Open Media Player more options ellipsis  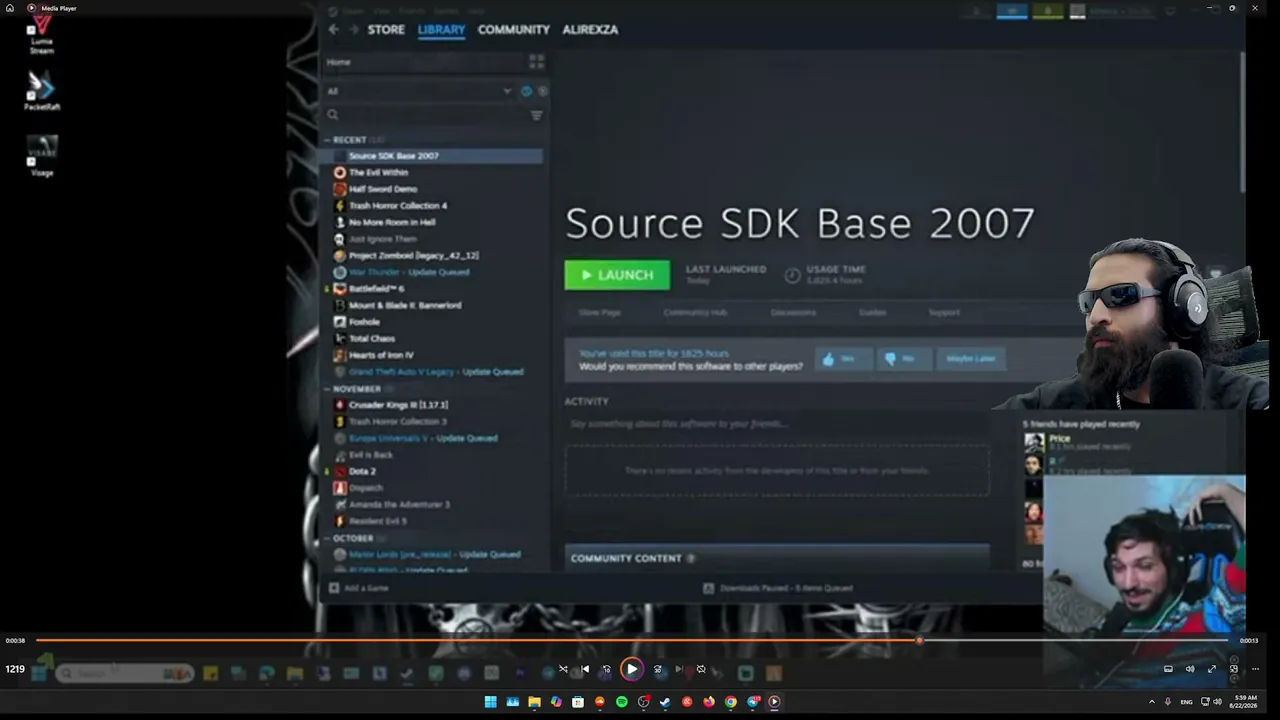click(1255, 669)
